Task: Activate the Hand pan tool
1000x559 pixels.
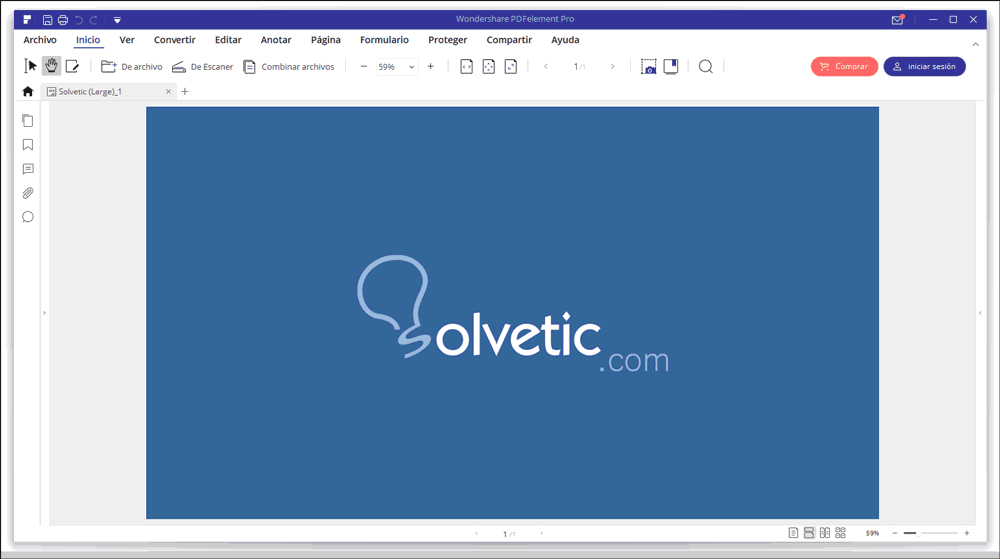Action: (51, 66)
